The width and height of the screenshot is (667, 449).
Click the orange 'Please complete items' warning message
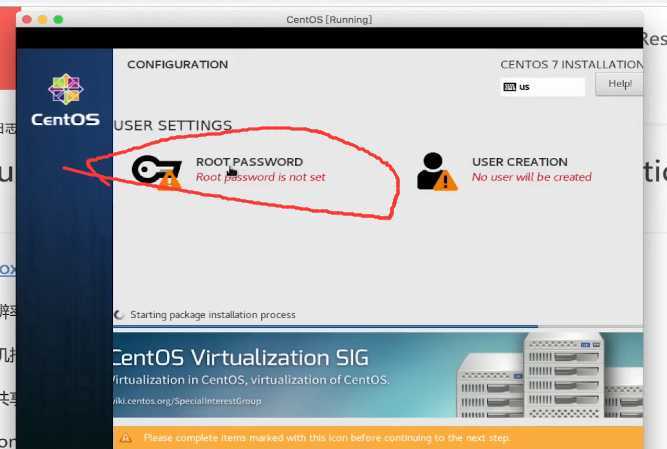tap(326, 438)
